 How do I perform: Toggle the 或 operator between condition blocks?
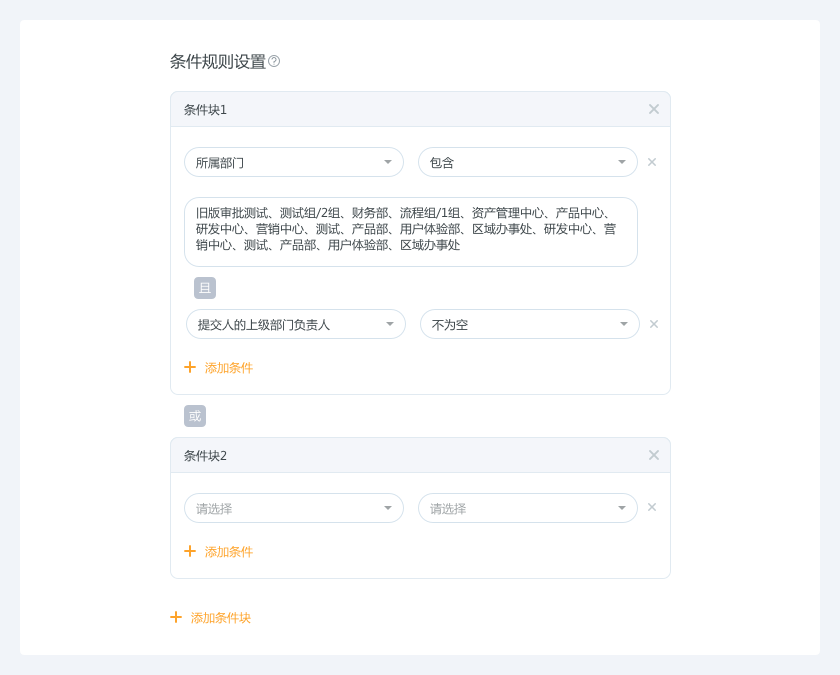[195, 416]
